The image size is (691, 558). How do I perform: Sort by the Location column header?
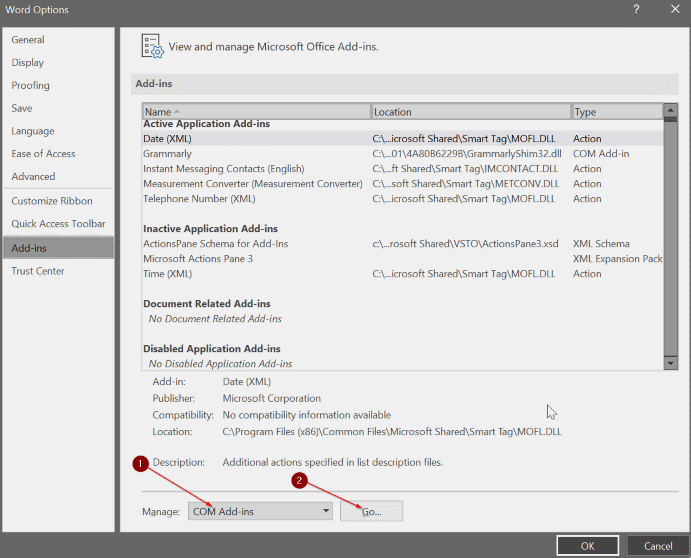[470, 112]
